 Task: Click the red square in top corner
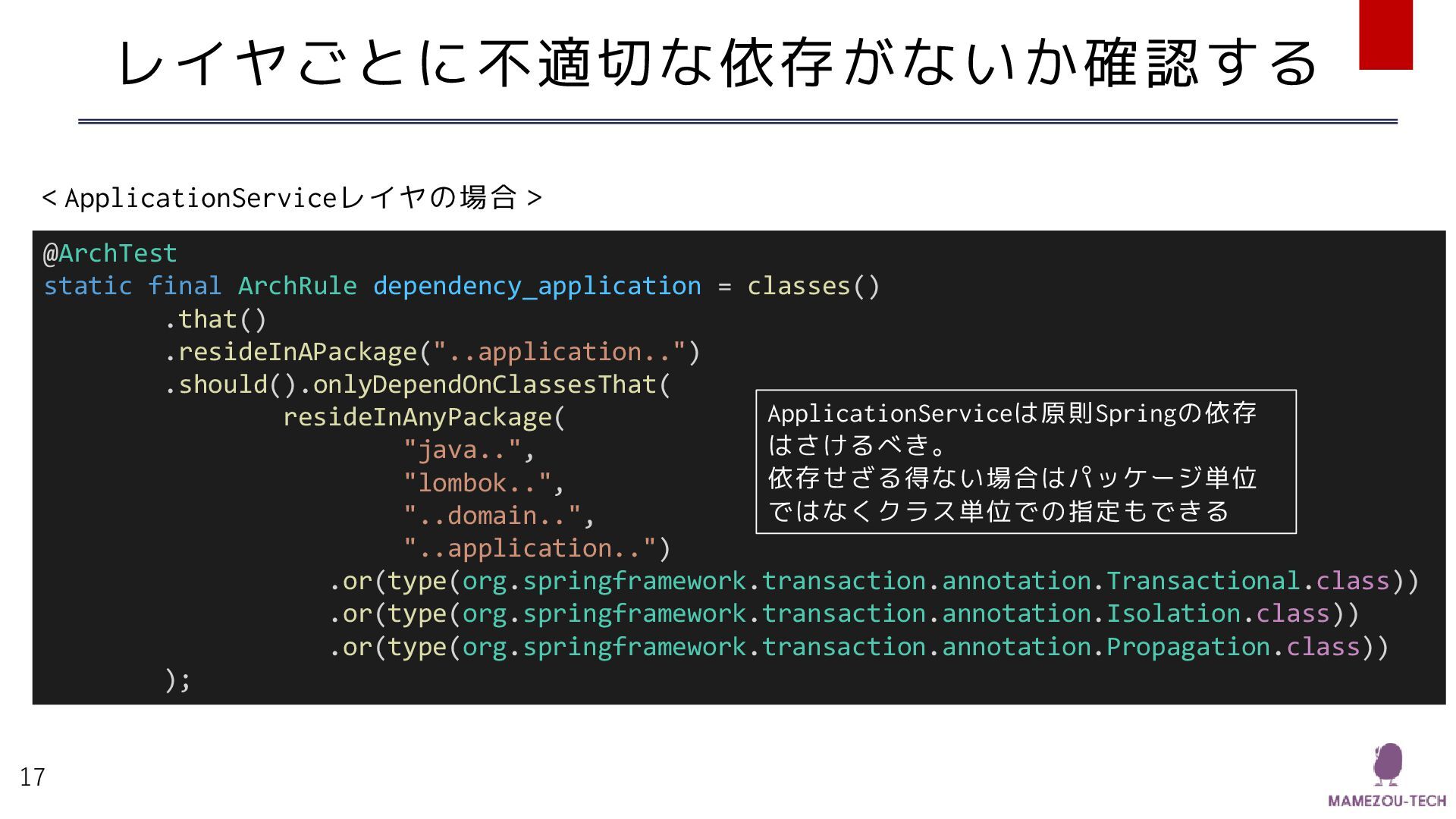tap(1385, 34)
